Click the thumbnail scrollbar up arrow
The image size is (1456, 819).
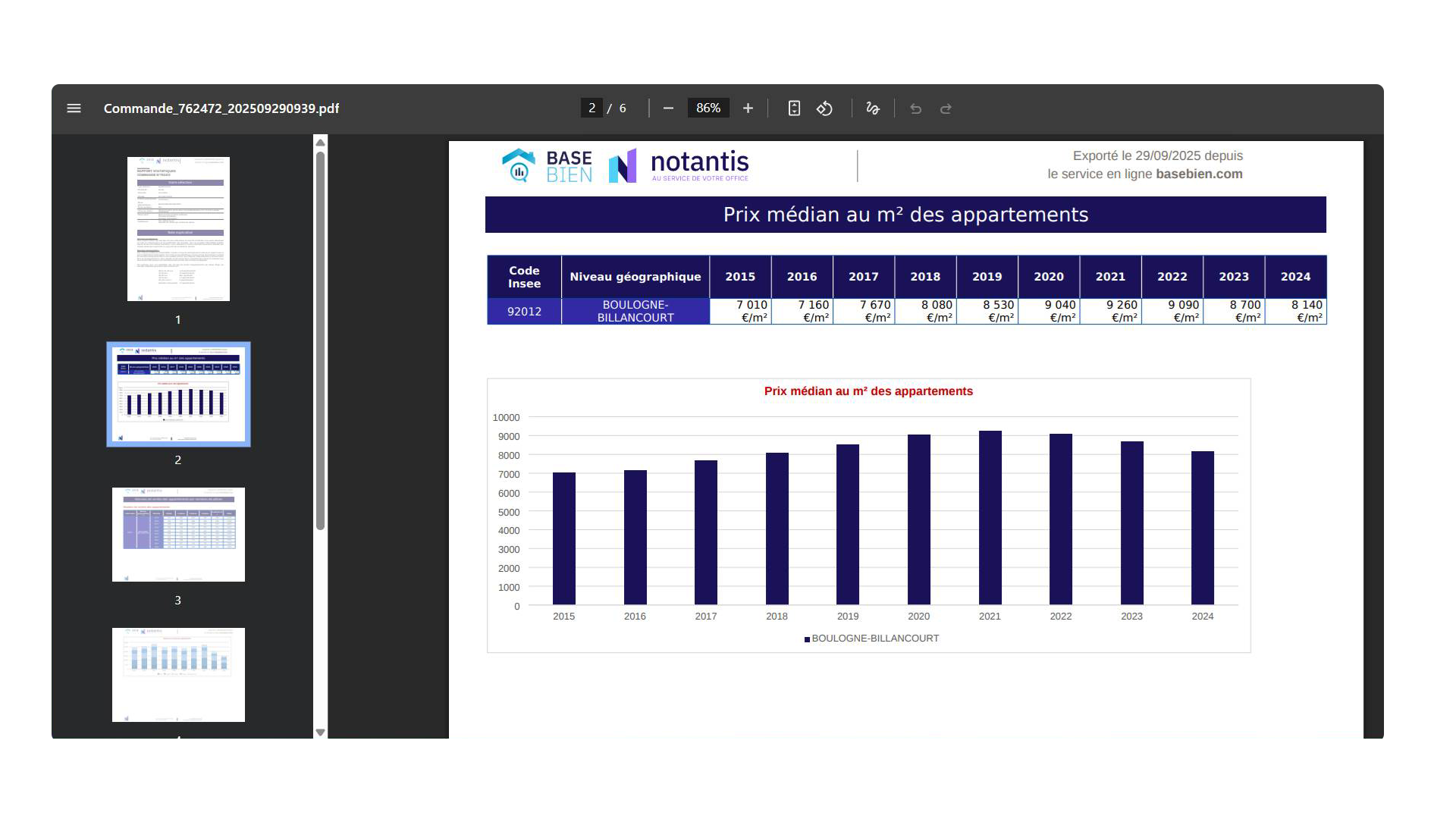tap(320, 143)
